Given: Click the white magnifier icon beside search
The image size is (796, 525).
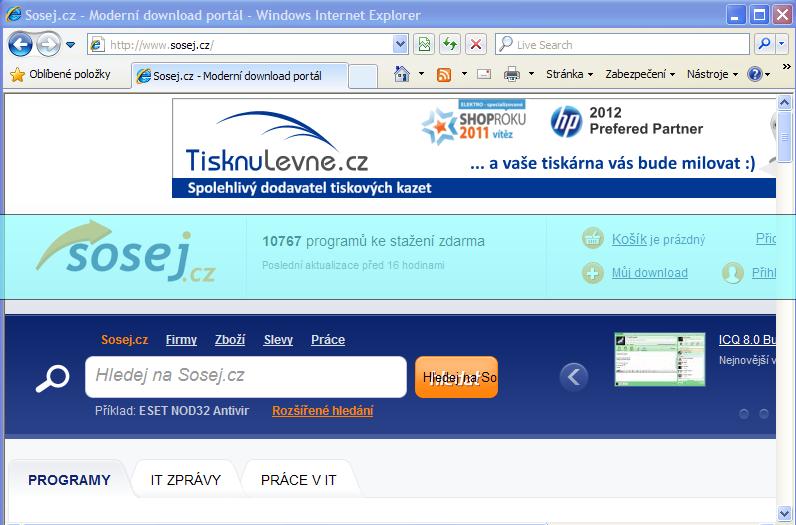Looking at the screenshot, I should point(52,378).
